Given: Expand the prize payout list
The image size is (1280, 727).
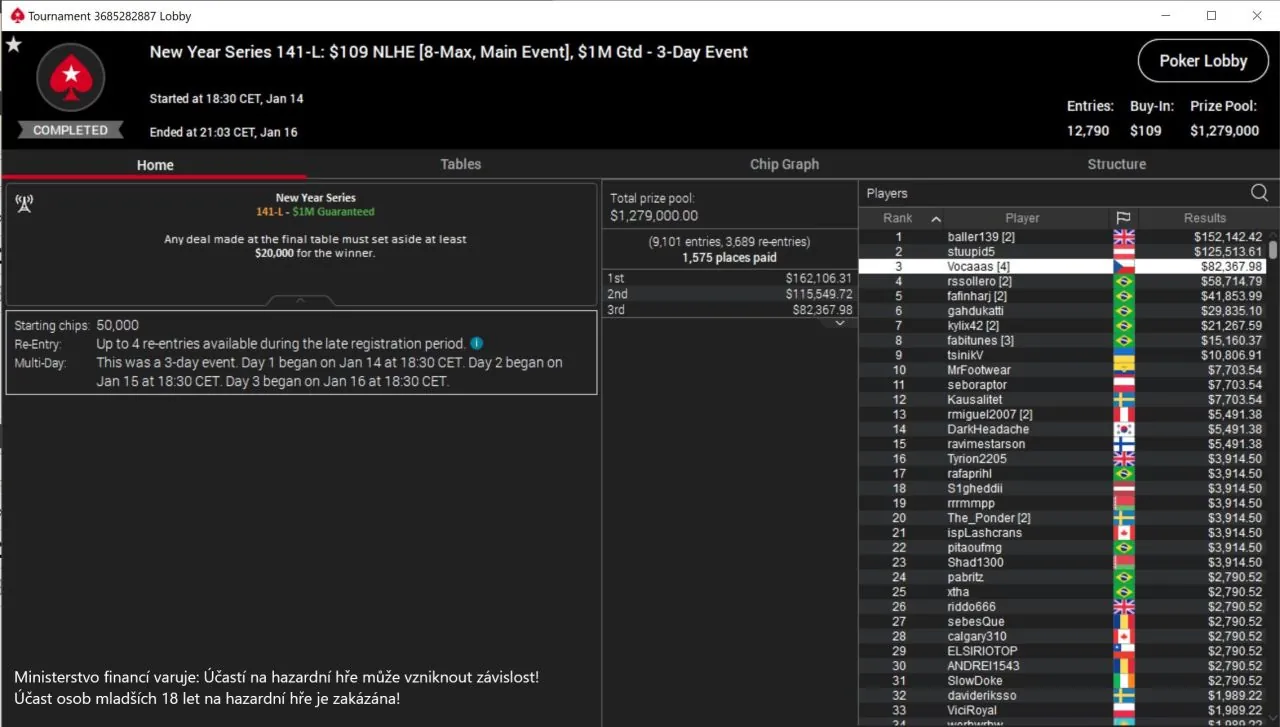Looking at the screenshot, I should pyautogui.click(x=840, y=324).
